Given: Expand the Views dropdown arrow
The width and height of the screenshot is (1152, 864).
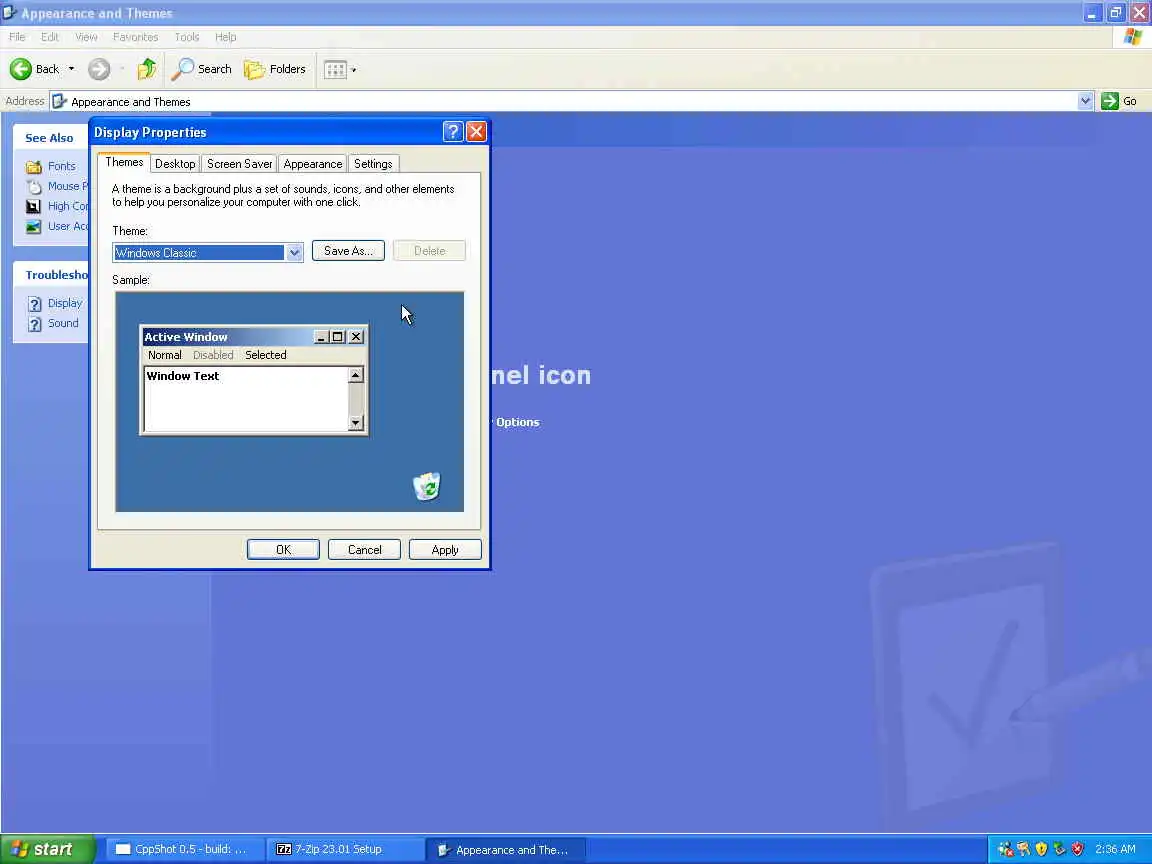Looking at the screenshot, I should tap(354, 70).
